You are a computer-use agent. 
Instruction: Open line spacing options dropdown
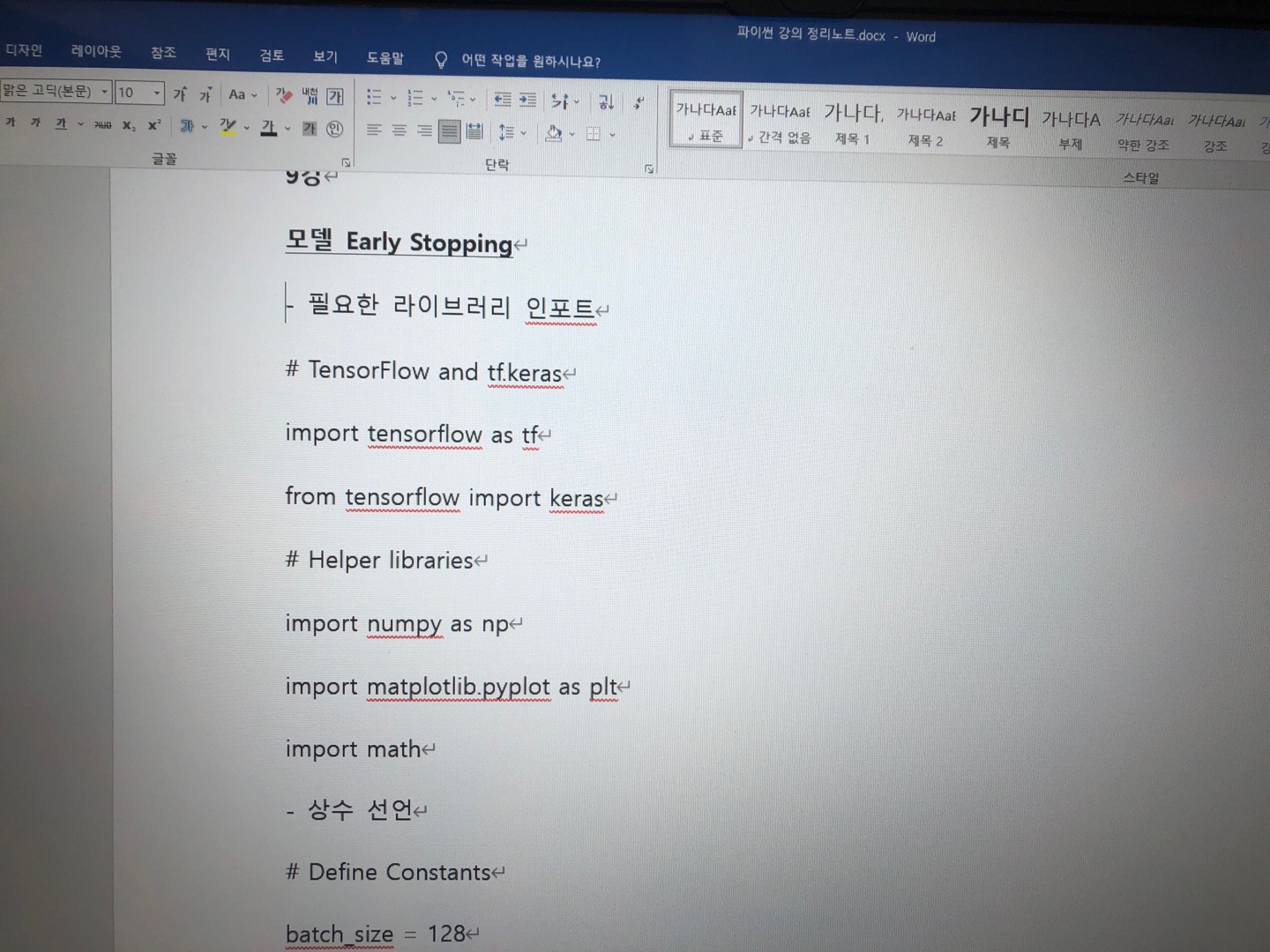[x=512, y=133]
